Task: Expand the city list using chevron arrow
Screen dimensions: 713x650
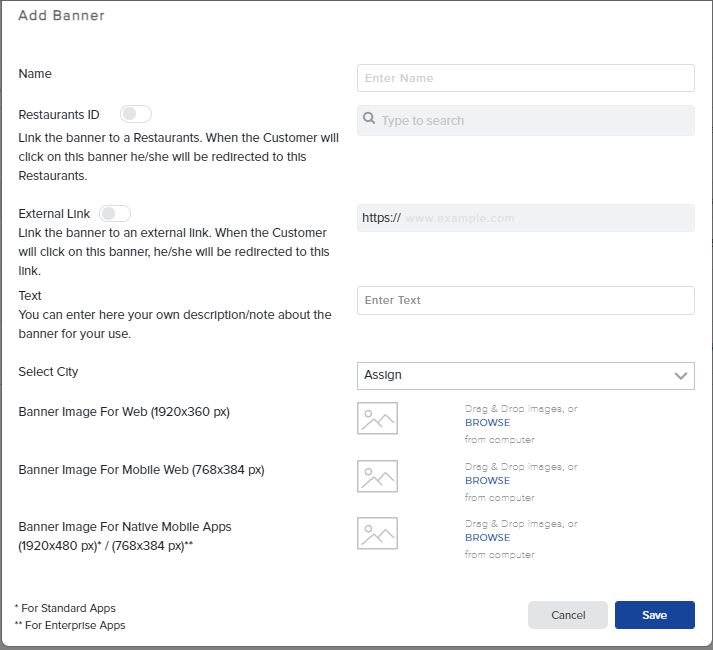Action: tap(681, 376)
